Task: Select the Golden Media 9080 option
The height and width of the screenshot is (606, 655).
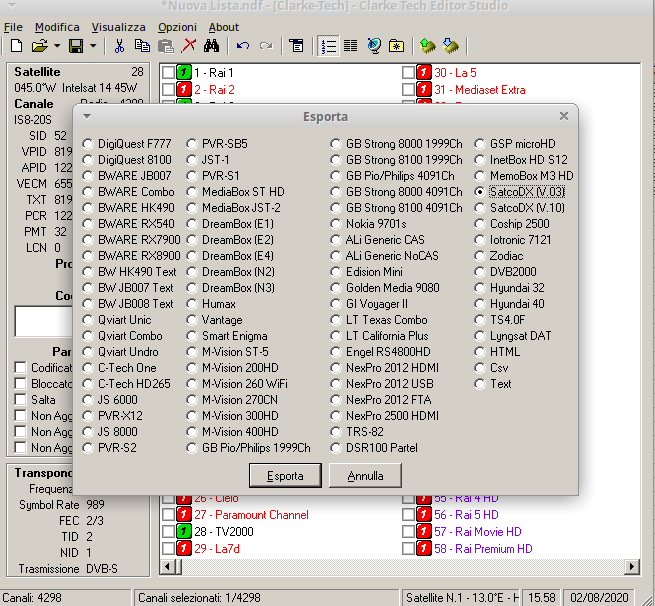Action: tap(336, 288)
